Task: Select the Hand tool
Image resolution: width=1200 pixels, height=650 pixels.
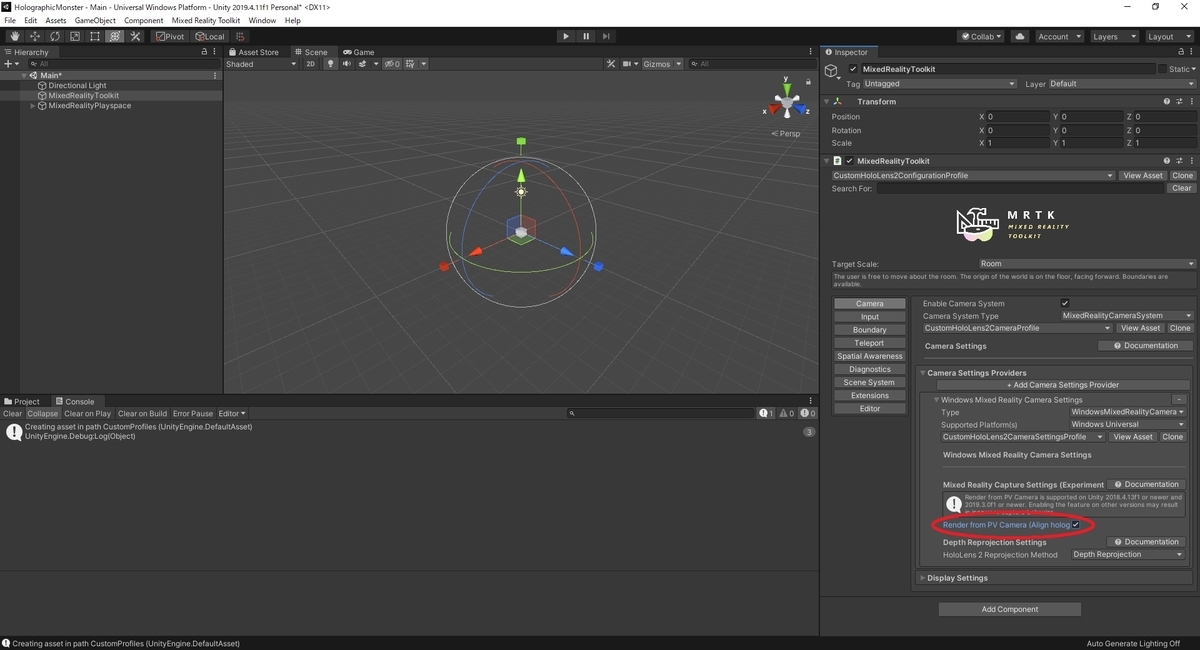Action: tap(14, 36)
